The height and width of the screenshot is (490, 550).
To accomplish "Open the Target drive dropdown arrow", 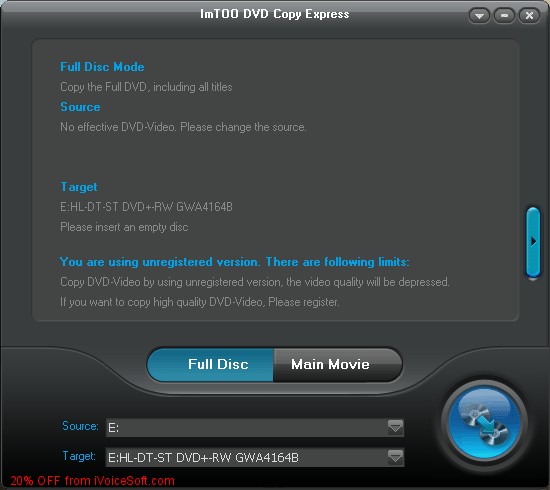I will point(395,457).
